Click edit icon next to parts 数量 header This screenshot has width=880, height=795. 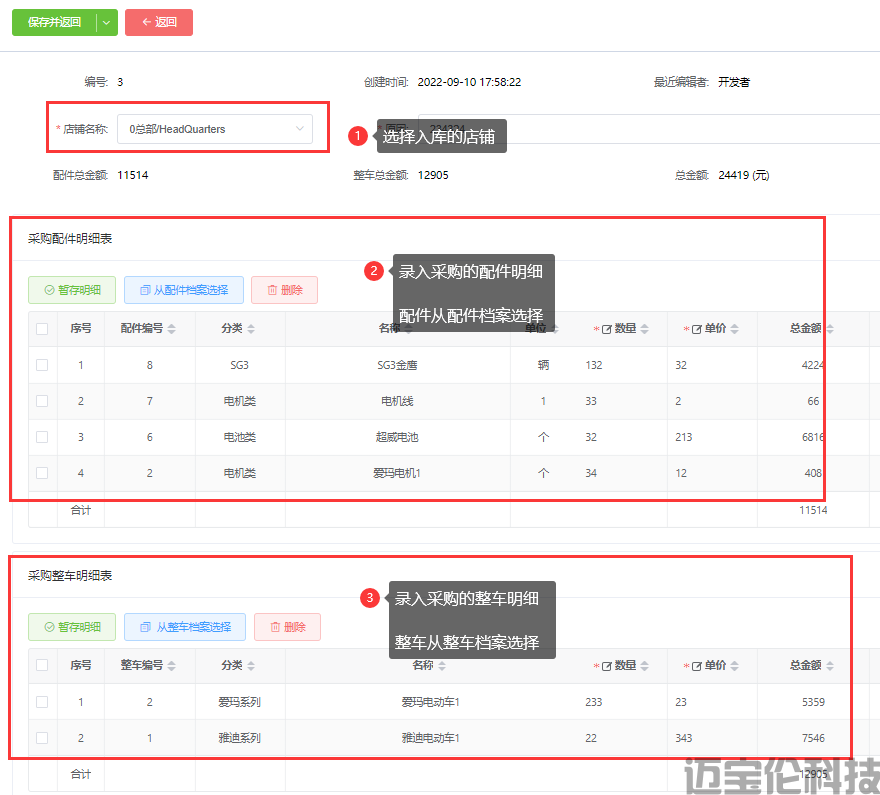pos(606,329)
